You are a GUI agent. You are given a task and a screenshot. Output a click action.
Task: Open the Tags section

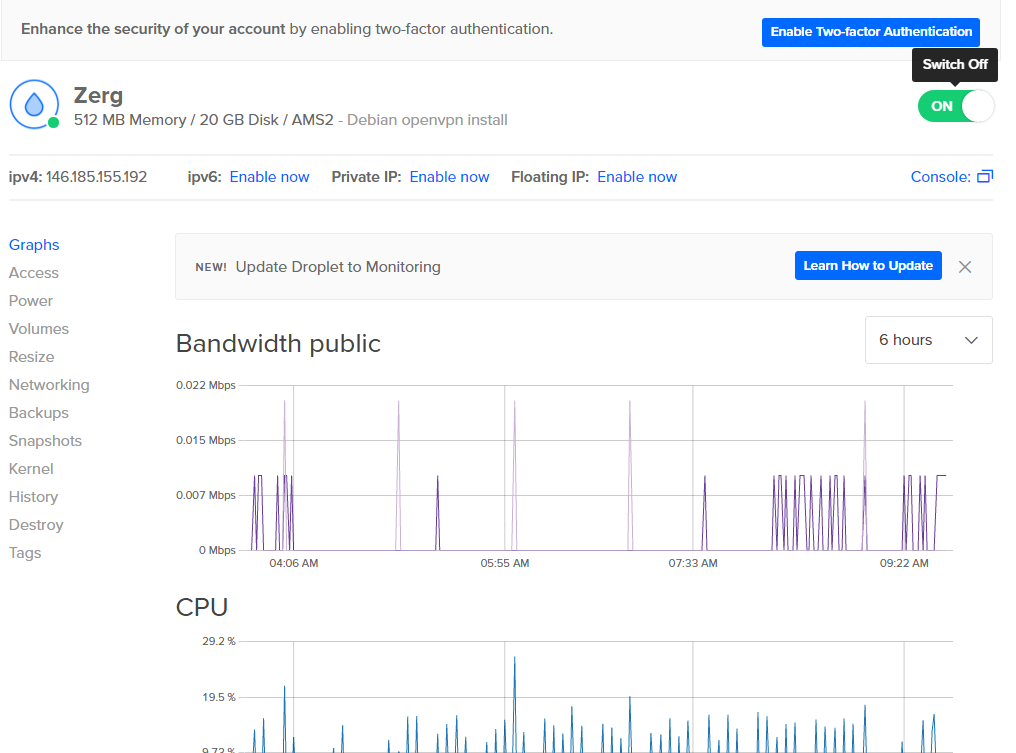25,553
